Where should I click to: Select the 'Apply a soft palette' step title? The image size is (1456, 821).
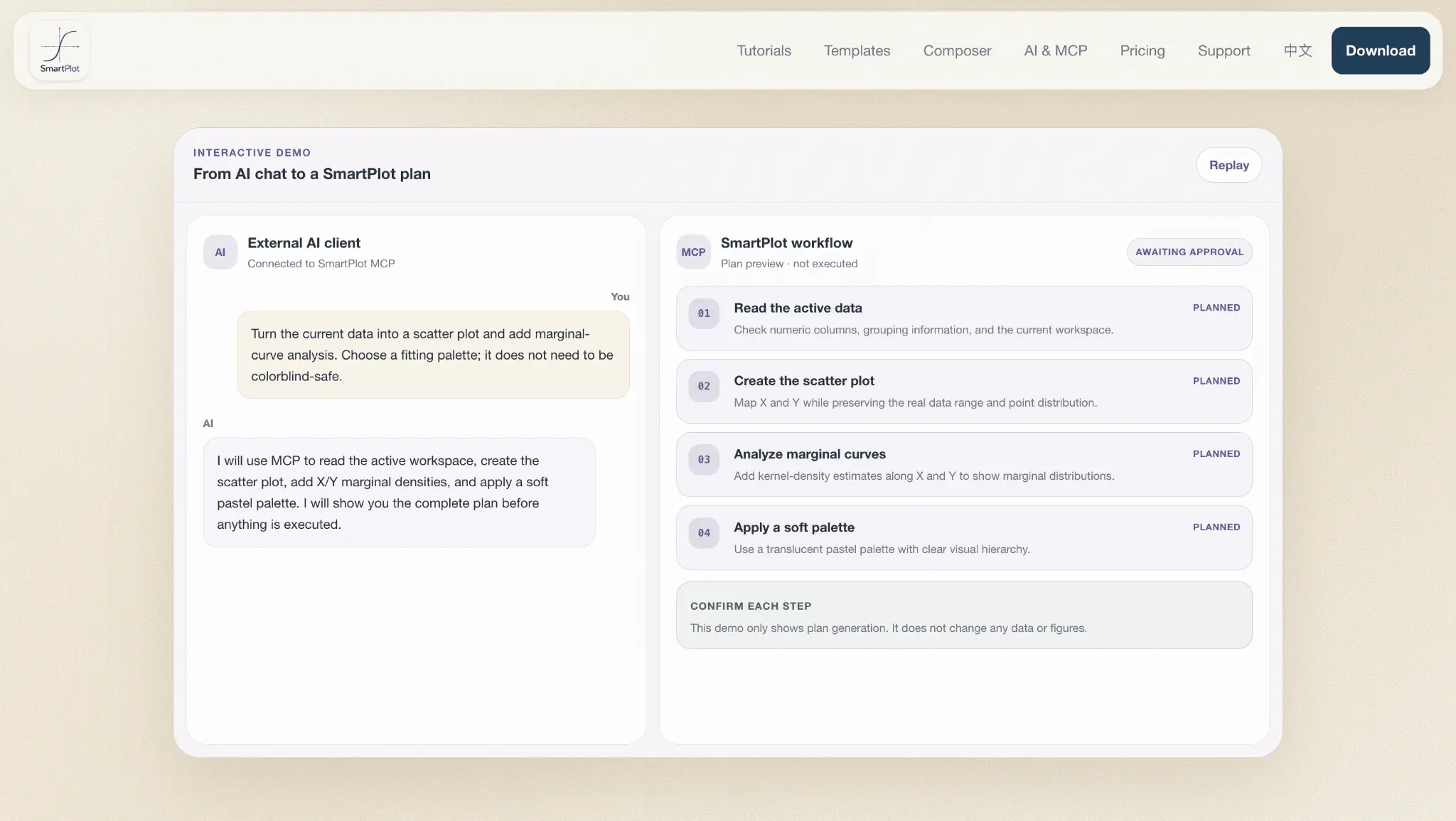click(794, 527)
